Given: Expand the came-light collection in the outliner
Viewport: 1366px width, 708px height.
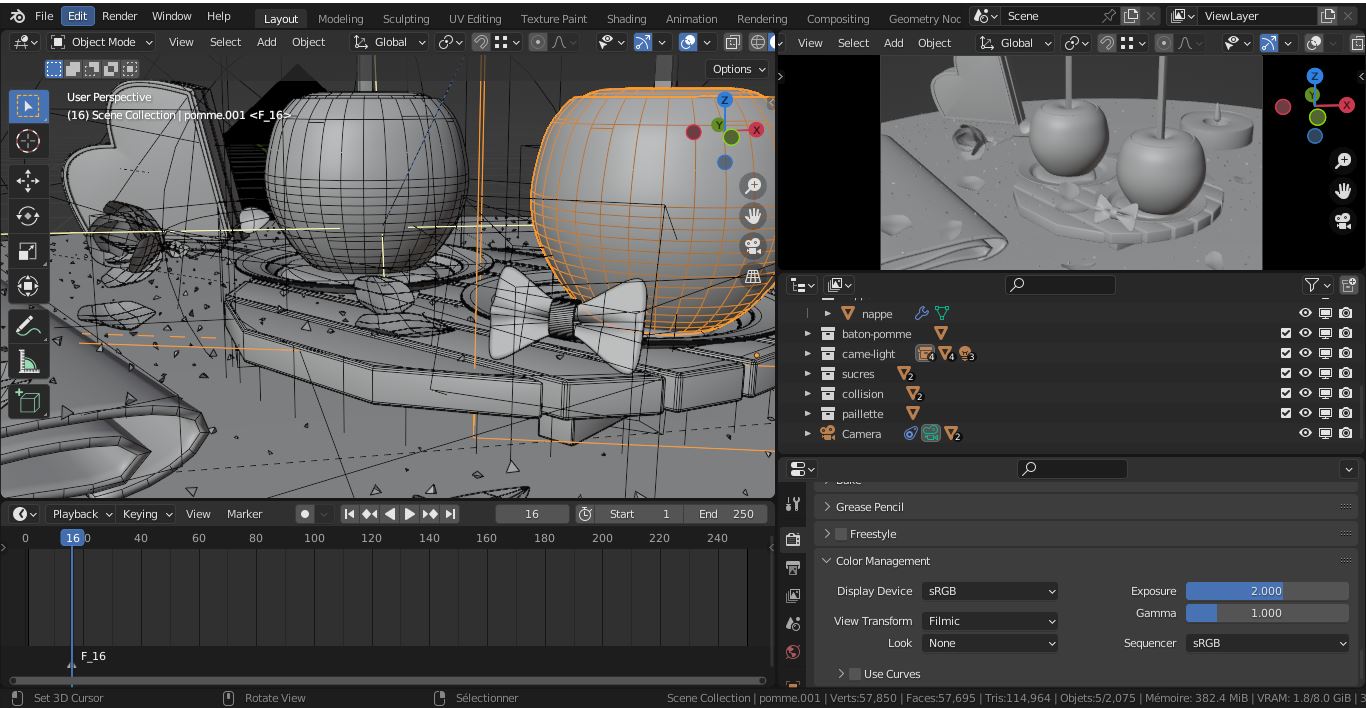Looking at the screenshot, I should tap(808, 353).
